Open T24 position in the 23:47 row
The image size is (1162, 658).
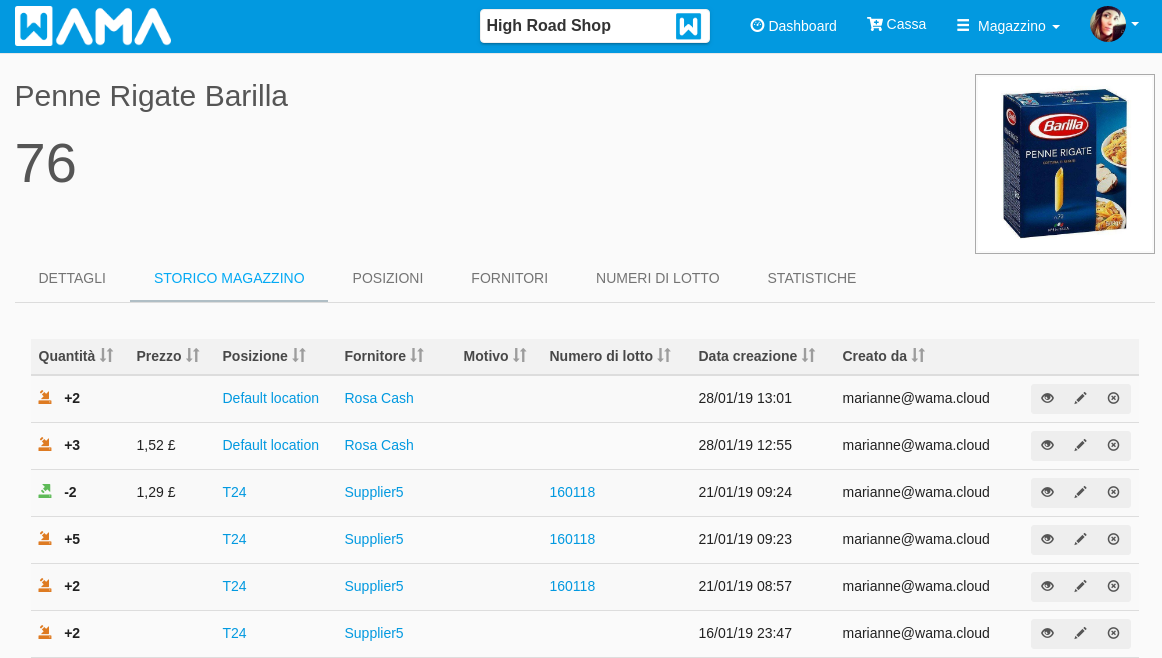pos(234,634)
